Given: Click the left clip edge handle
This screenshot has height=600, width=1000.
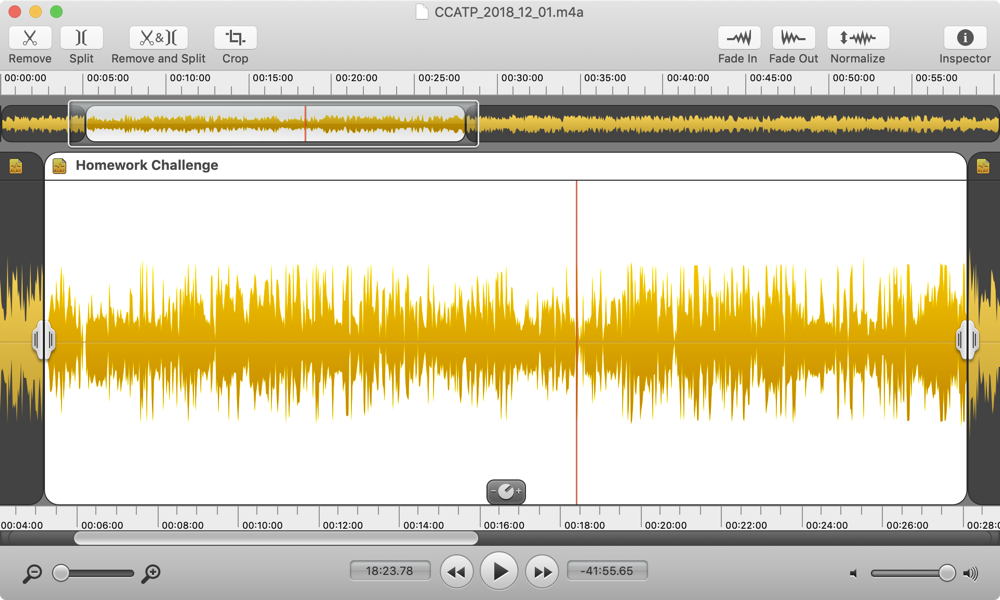Looking at the screenshot, I should (x=43, y=340).
